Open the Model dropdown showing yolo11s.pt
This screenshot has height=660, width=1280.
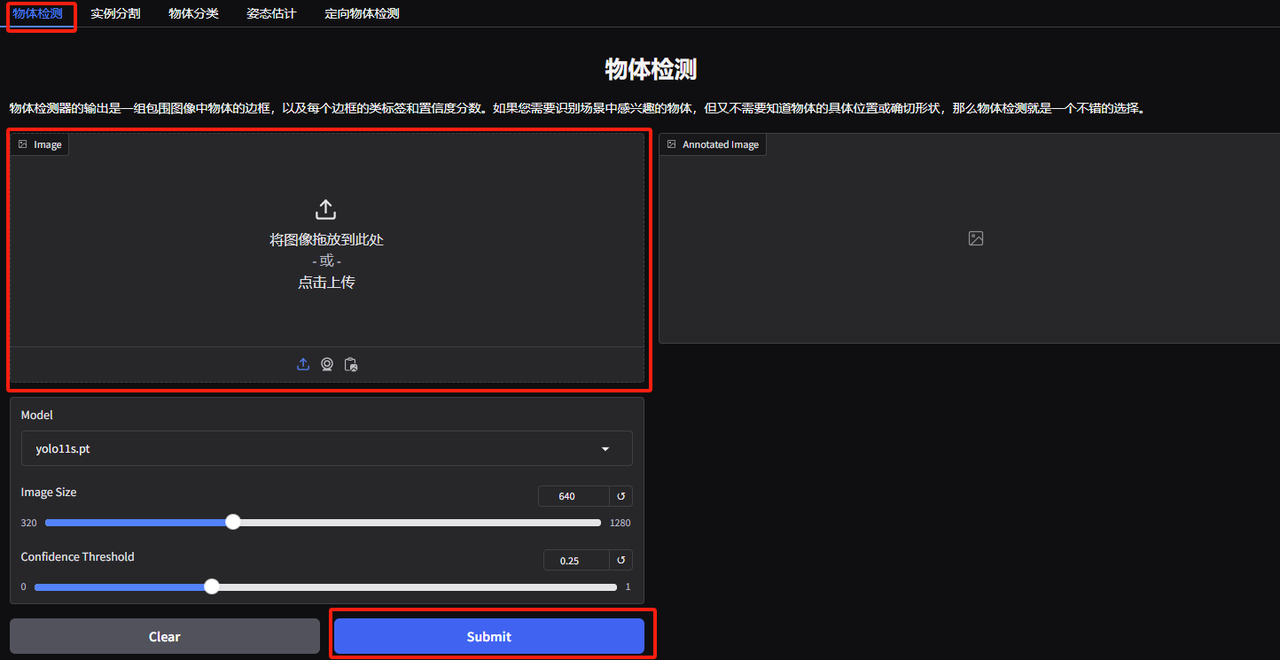pyautogui.click(x=326, y=448)
